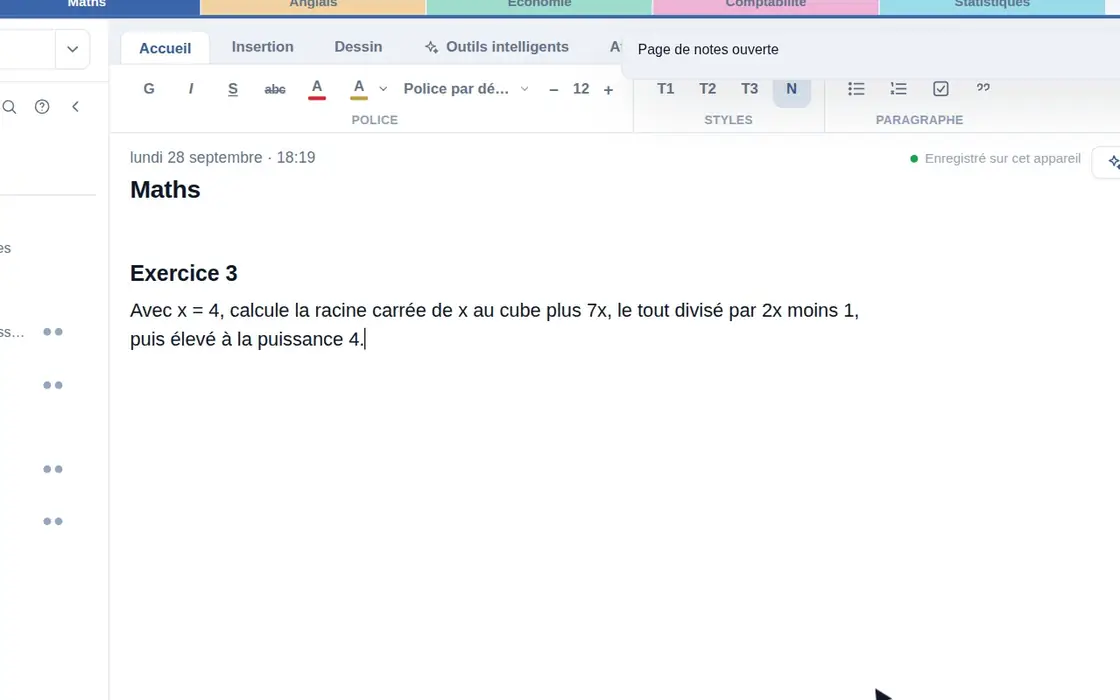Toggle strikethrough formatting (abc)
Image resolution: width=1120 pixels, height=700 pixels.
(x=275, y=89)
